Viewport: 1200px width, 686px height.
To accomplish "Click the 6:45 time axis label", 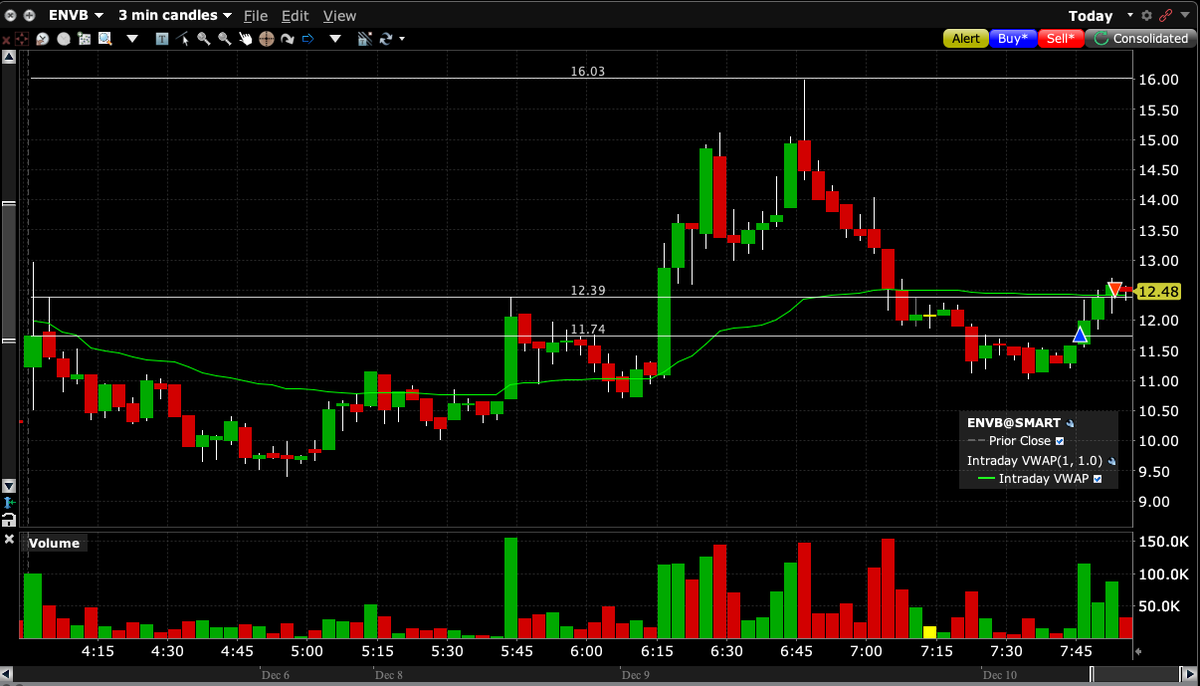I will click(x=796, y=651).
